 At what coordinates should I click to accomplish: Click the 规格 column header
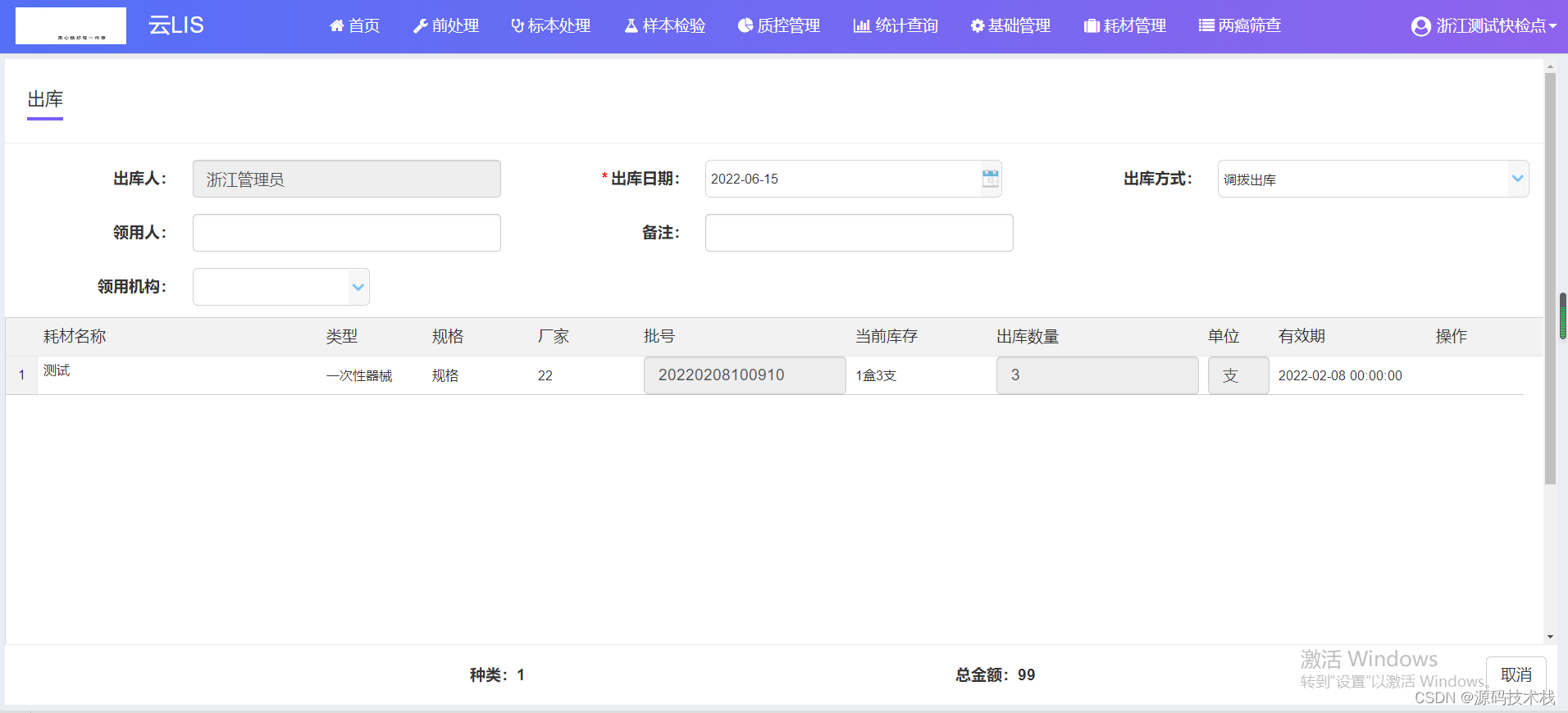click(448, 336)
